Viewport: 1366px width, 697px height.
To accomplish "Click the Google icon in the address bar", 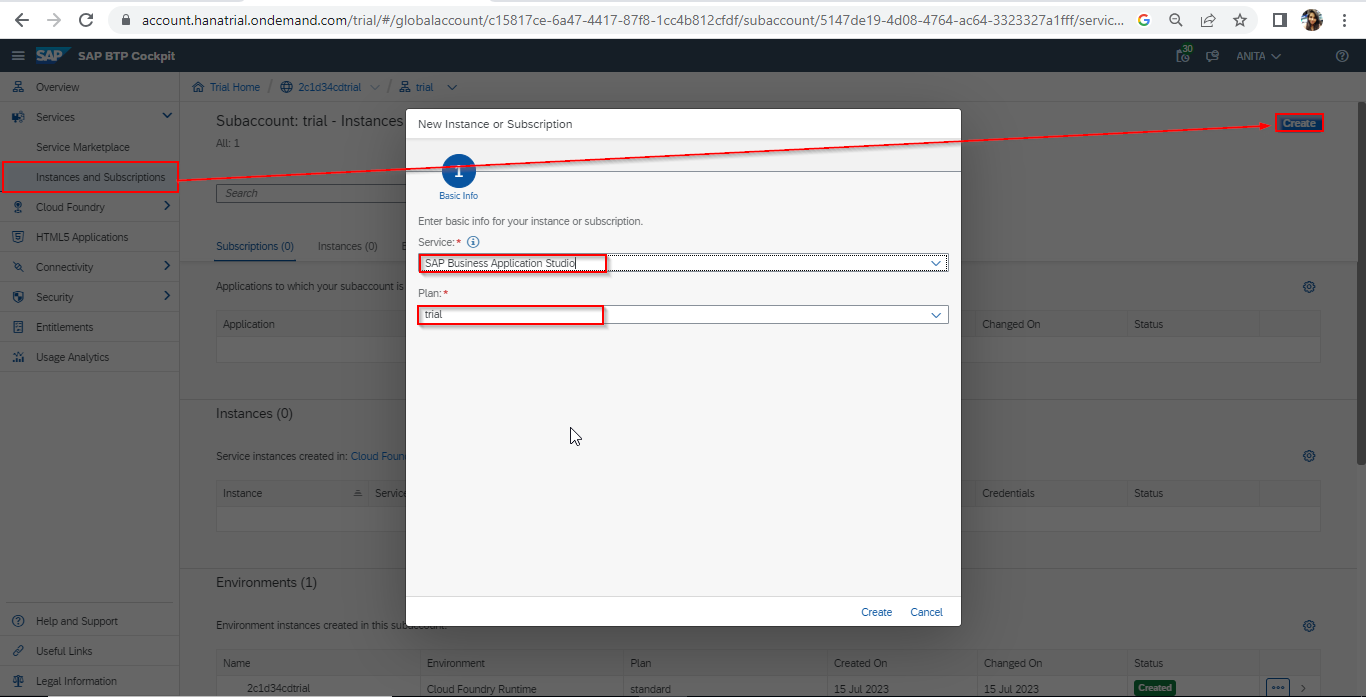I will [x=1144, y=20].
